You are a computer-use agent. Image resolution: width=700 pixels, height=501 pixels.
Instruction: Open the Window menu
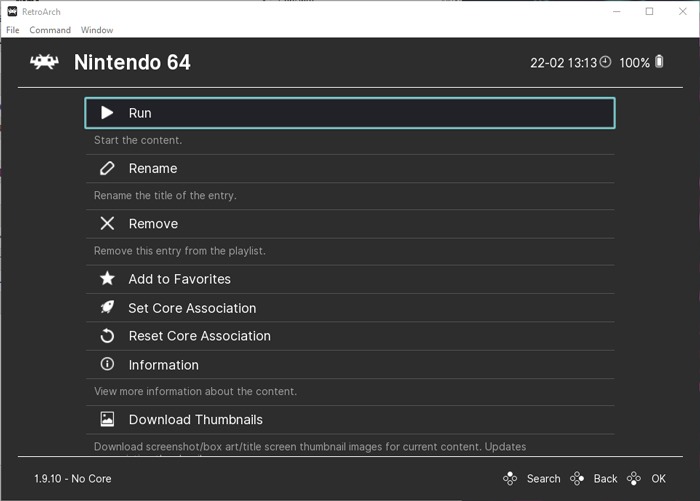click(97, 30)
